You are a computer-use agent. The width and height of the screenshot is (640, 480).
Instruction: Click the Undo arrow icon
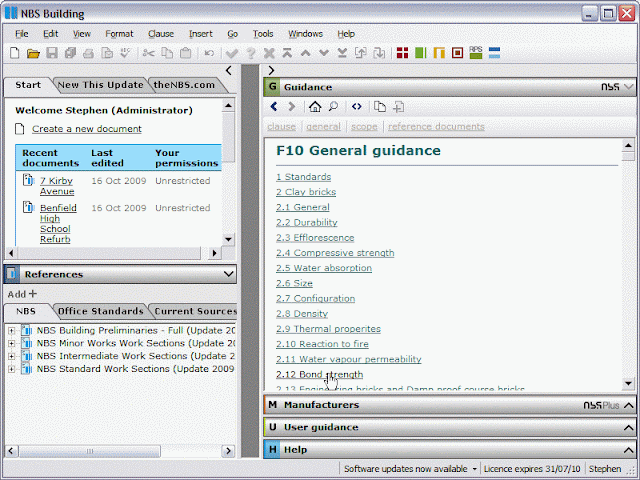pyautogui.click(x=209, y=53)
